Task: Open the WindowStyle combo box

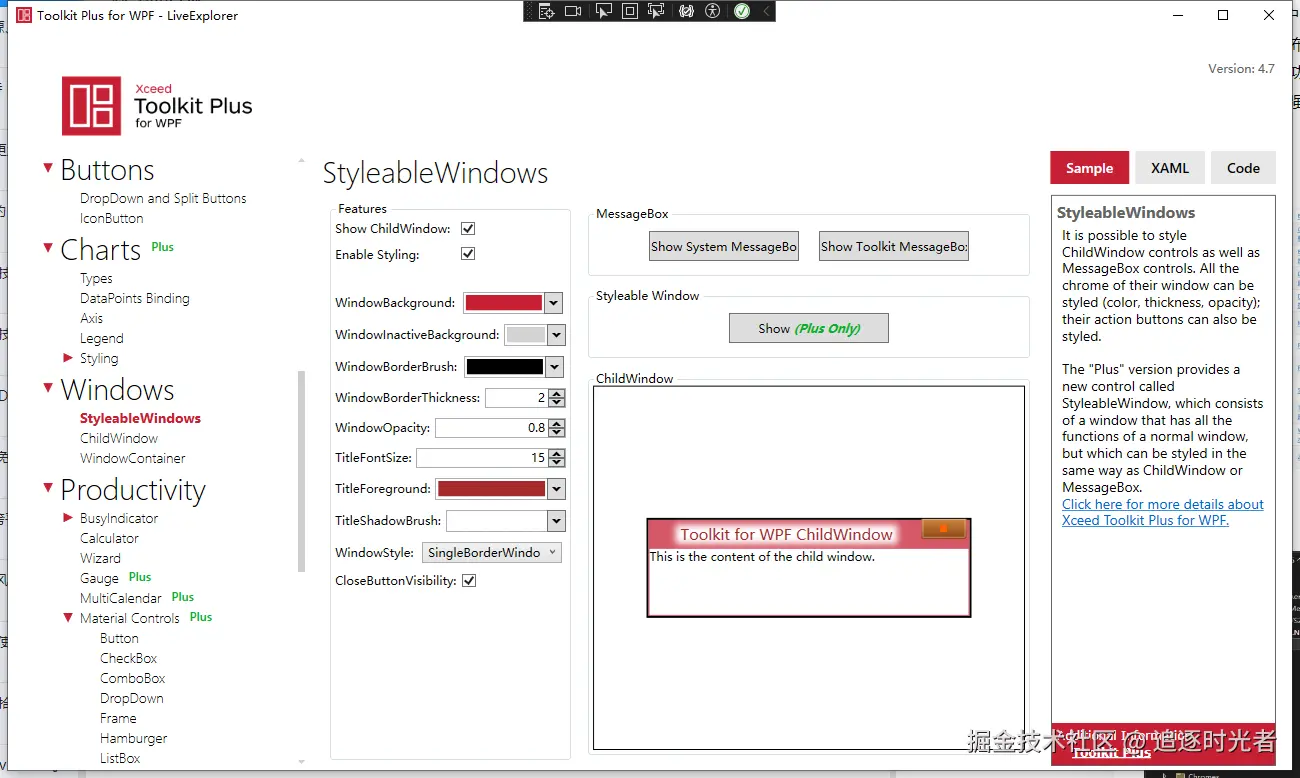Action: click(x=492, y=553)
